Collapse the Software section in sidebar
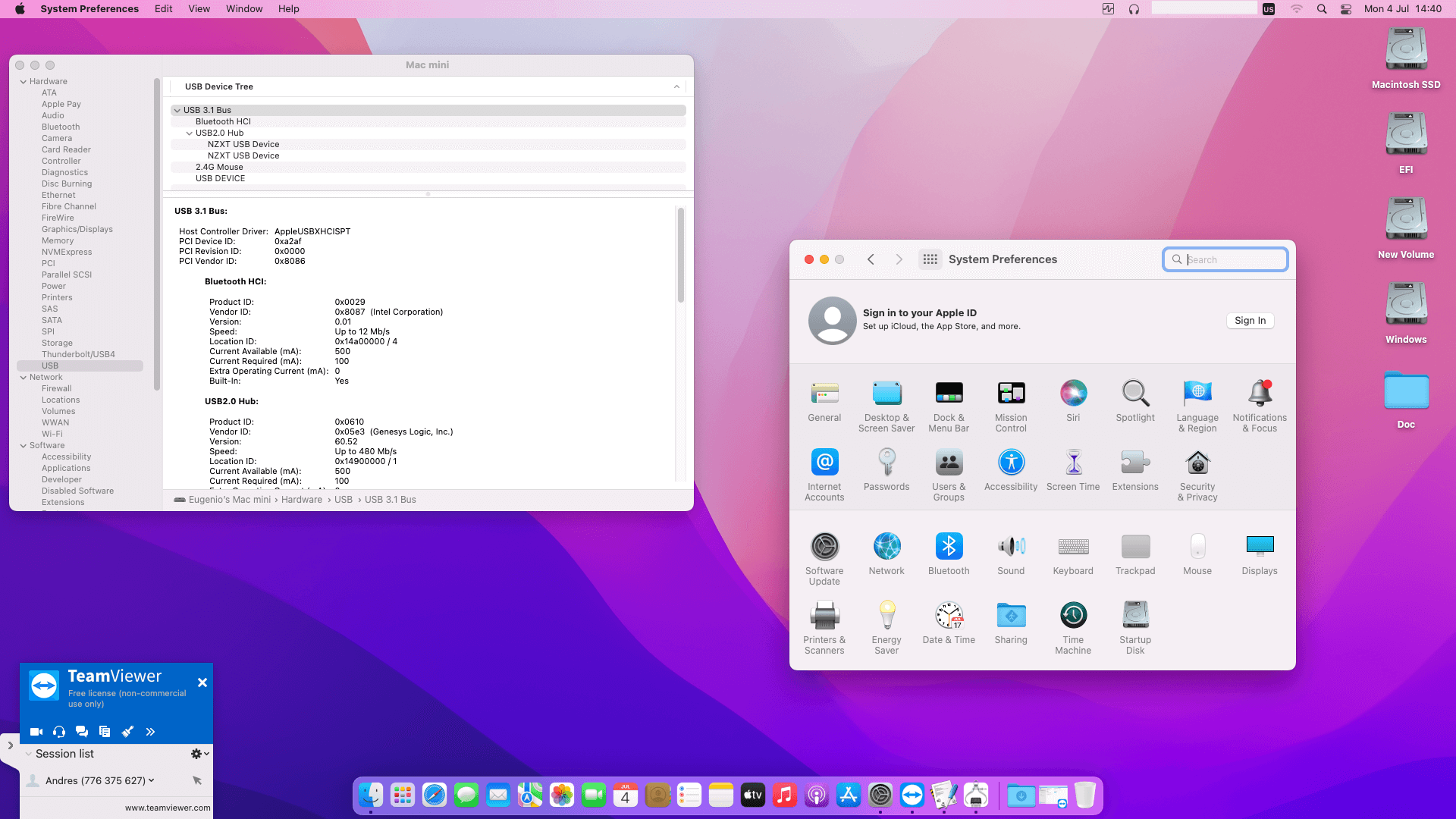 pyautogui.click(x=24, y=446)
